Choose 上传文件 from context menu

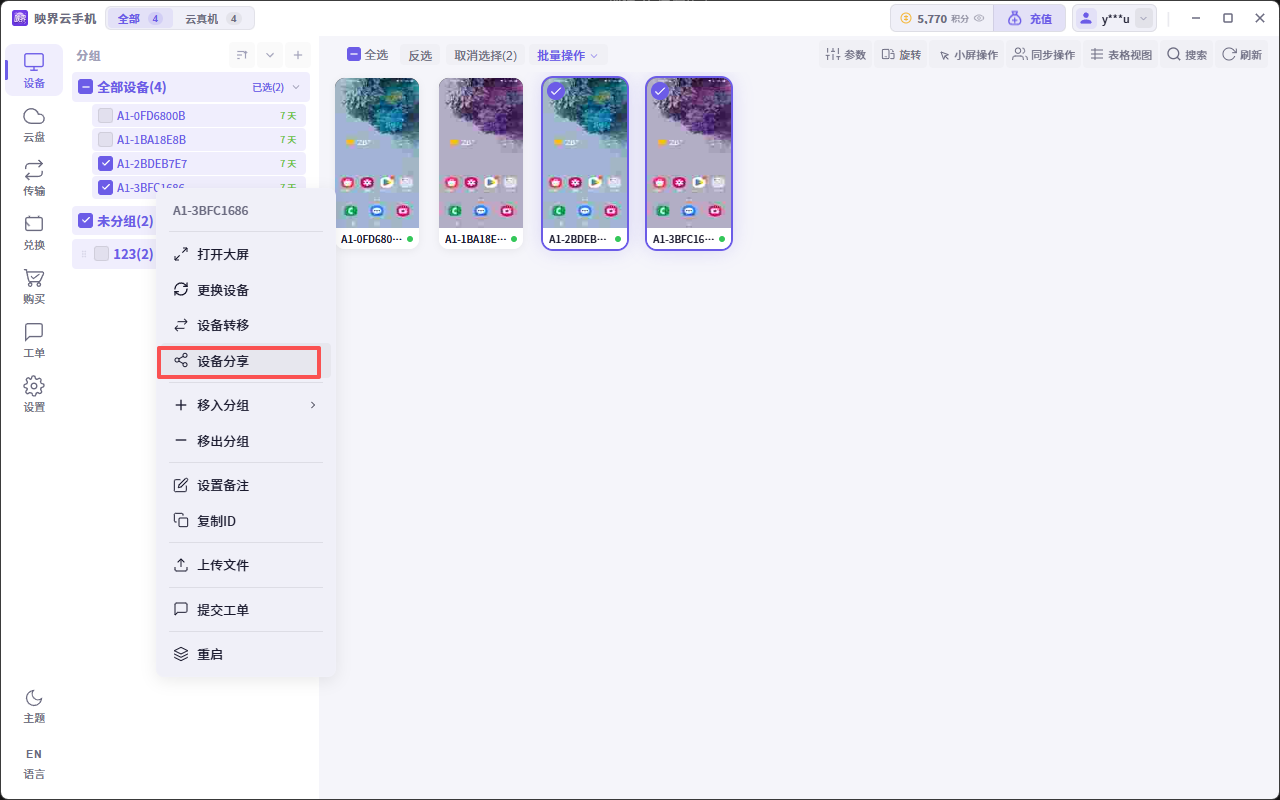coord(248,565)
